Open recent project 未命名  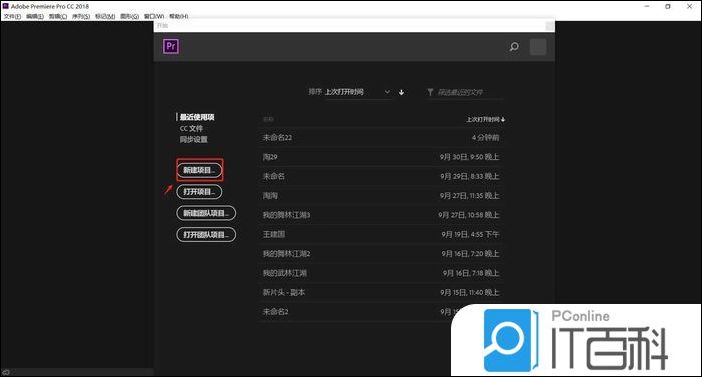(x=381, y=176)
